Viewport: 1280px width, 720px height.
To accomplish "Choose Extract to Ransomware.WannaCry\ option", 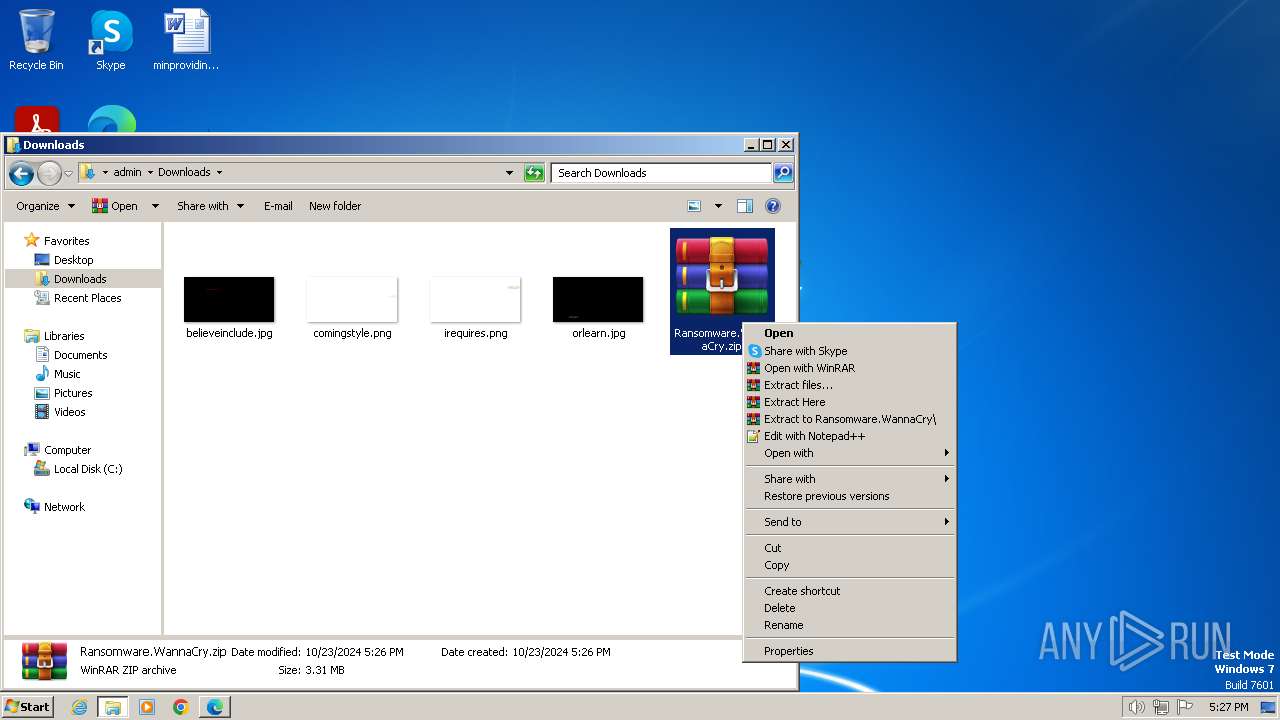I will [850, 419].
